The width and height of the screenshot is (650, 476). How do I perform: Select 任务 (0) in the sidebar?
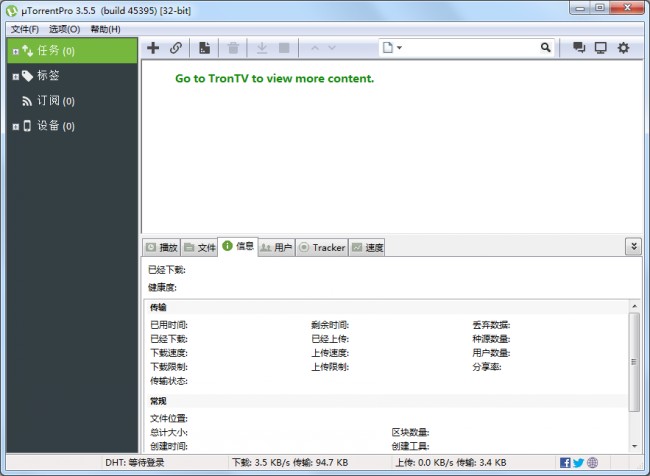click(x=73, y=51)
